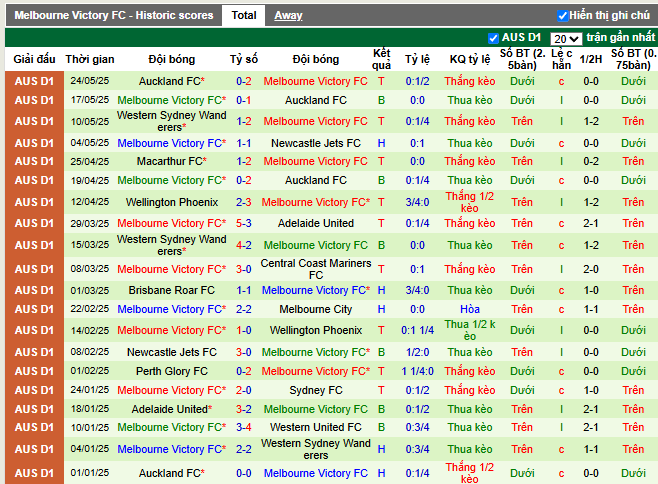The height and width of the screenshot is (484, 658).
Task: Click Brisbane Roar FC on 01/03/25
Action: tap(172, 290)
